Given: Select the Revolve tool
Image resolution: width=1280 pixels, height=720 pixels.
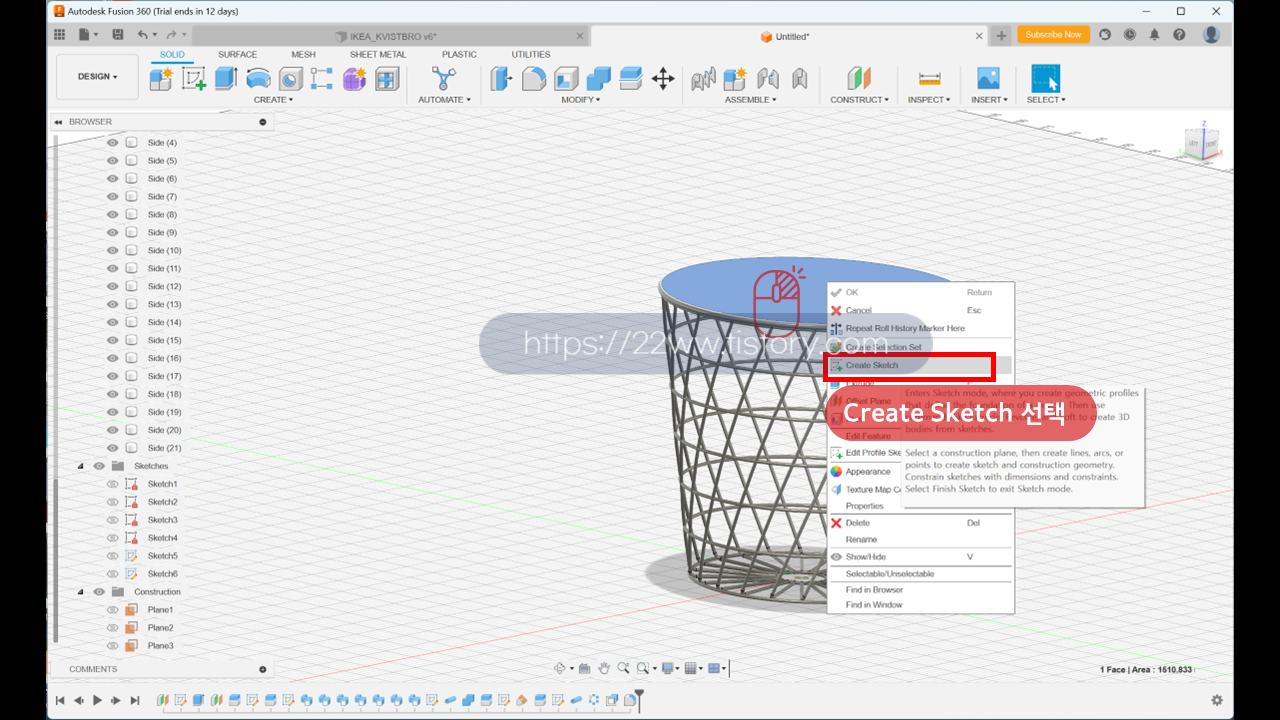Looking at the screenshot, I should [x=258, y=78].
